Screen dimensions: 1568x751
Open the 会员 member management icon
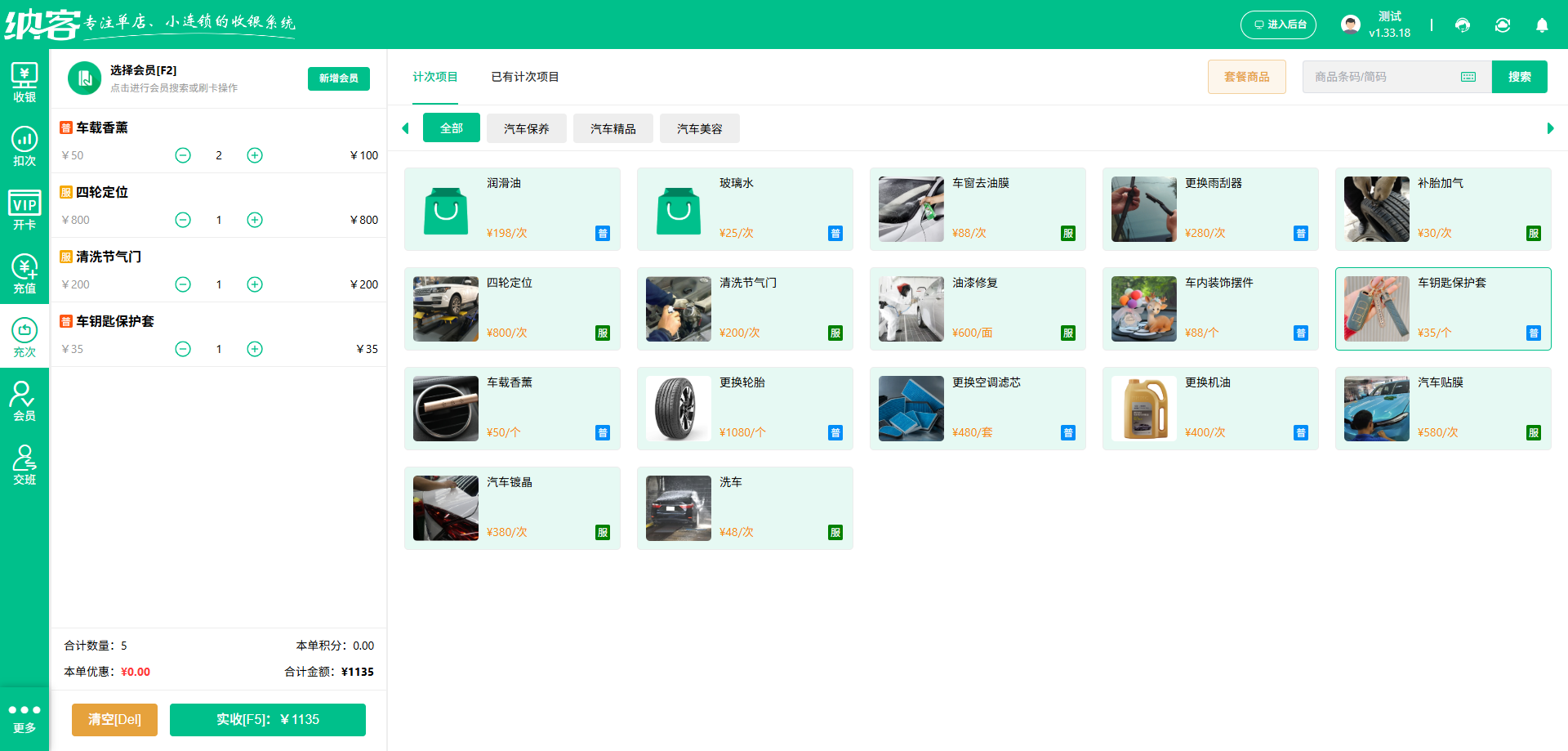point(24,399)
